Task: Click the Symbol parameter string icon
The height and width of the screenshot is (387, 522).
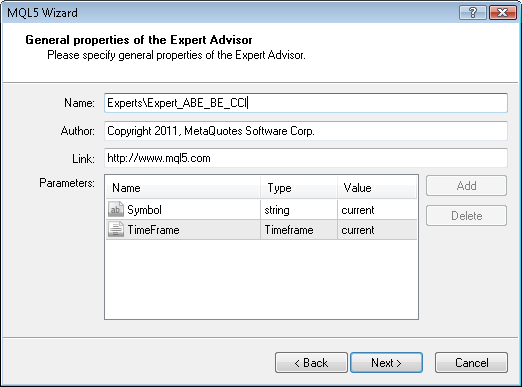Action: [116, 210]
